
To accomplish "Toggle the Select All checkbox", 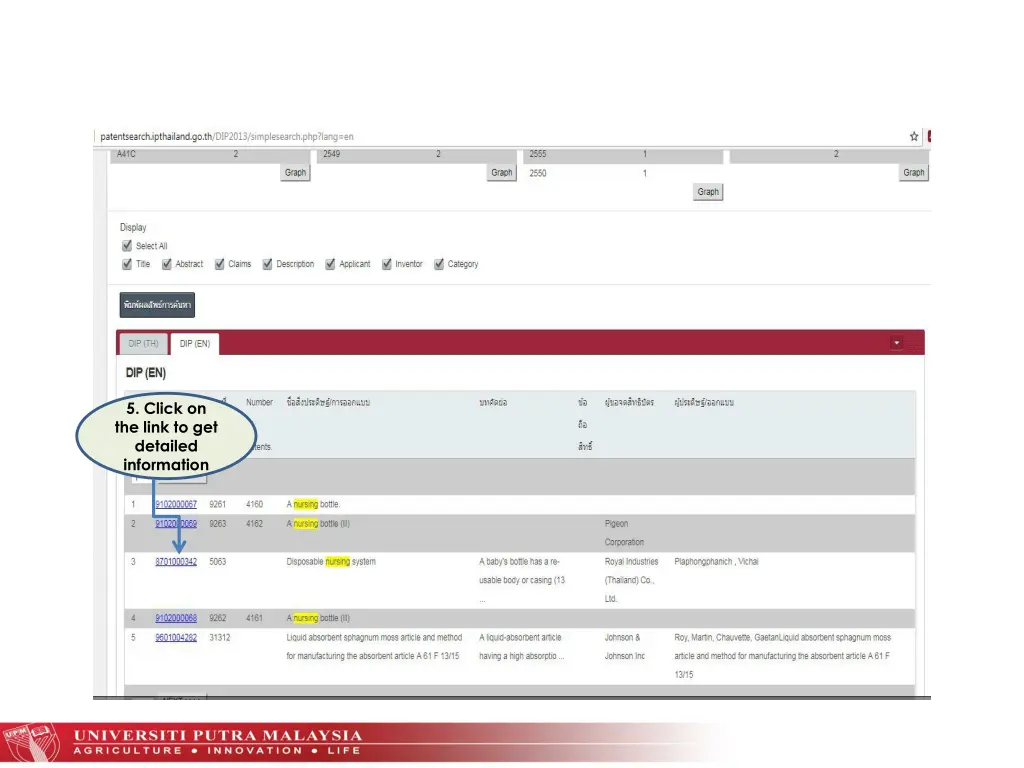I will pos(127,246).
